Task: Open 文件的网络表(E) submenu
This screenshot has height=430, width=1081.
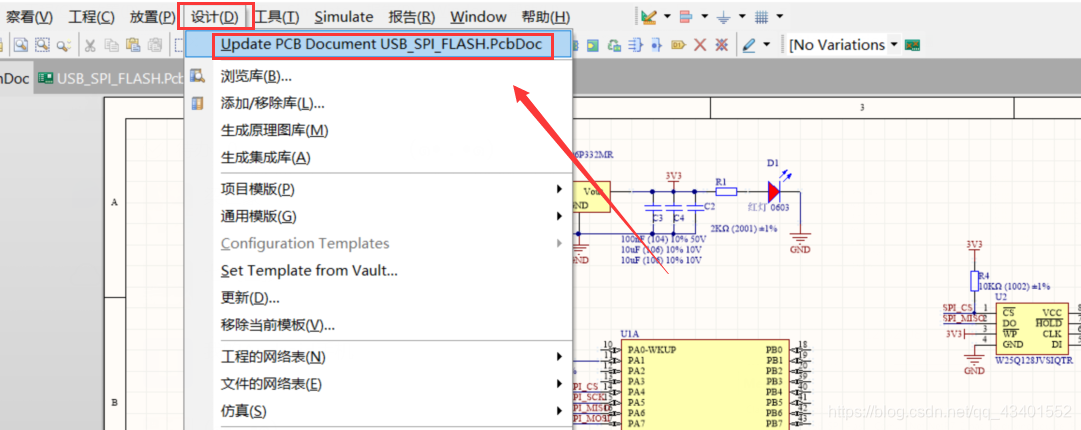Action: [x=379, y=384]
